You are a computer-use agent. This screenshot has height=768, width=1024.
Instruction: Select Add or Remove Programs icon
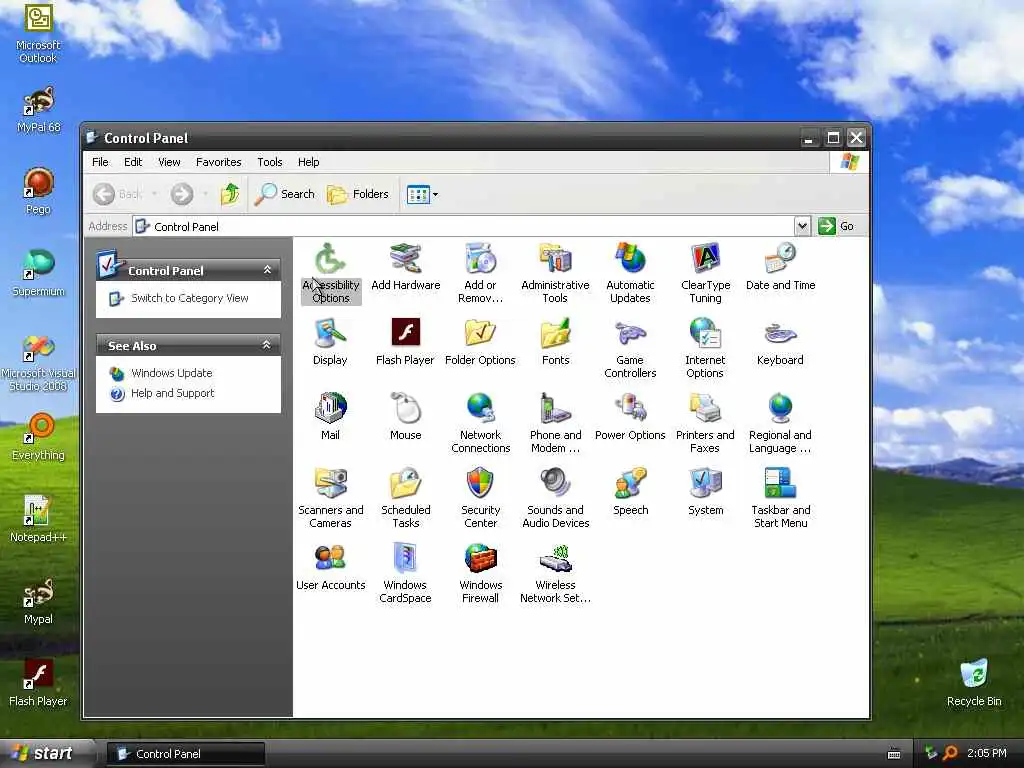pos(481,273)
